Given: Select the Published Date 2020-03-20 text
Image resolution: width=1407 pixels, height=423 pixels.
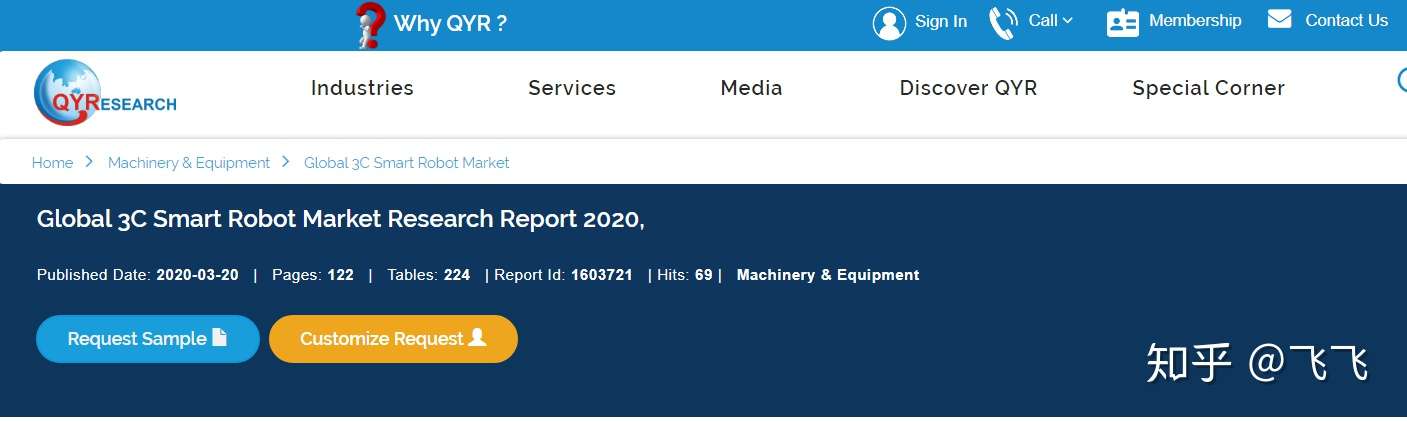Looking at the screenshot, I should coord(138,275).
